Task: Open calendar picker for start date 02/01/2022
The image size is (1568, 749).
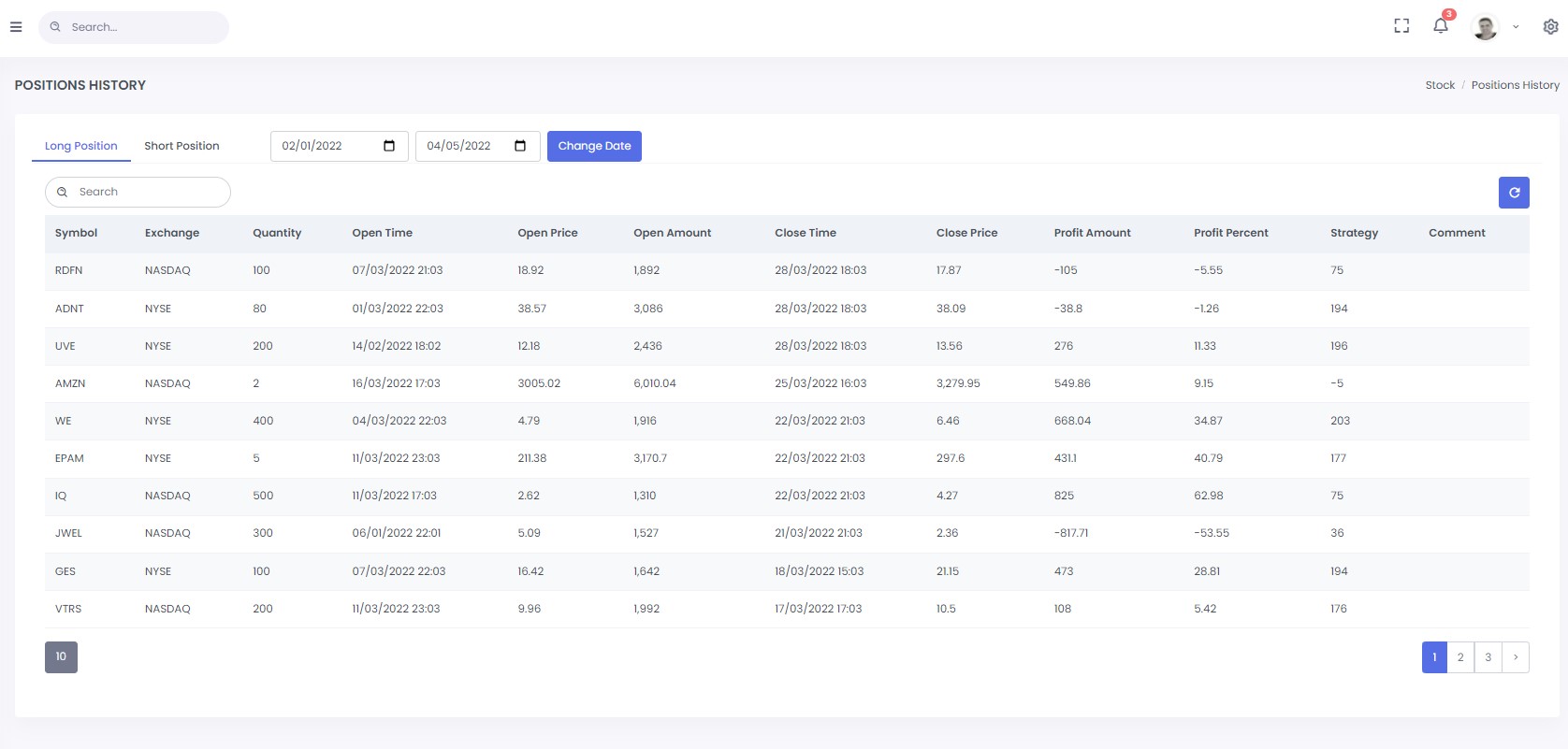Action: point(389,146)
